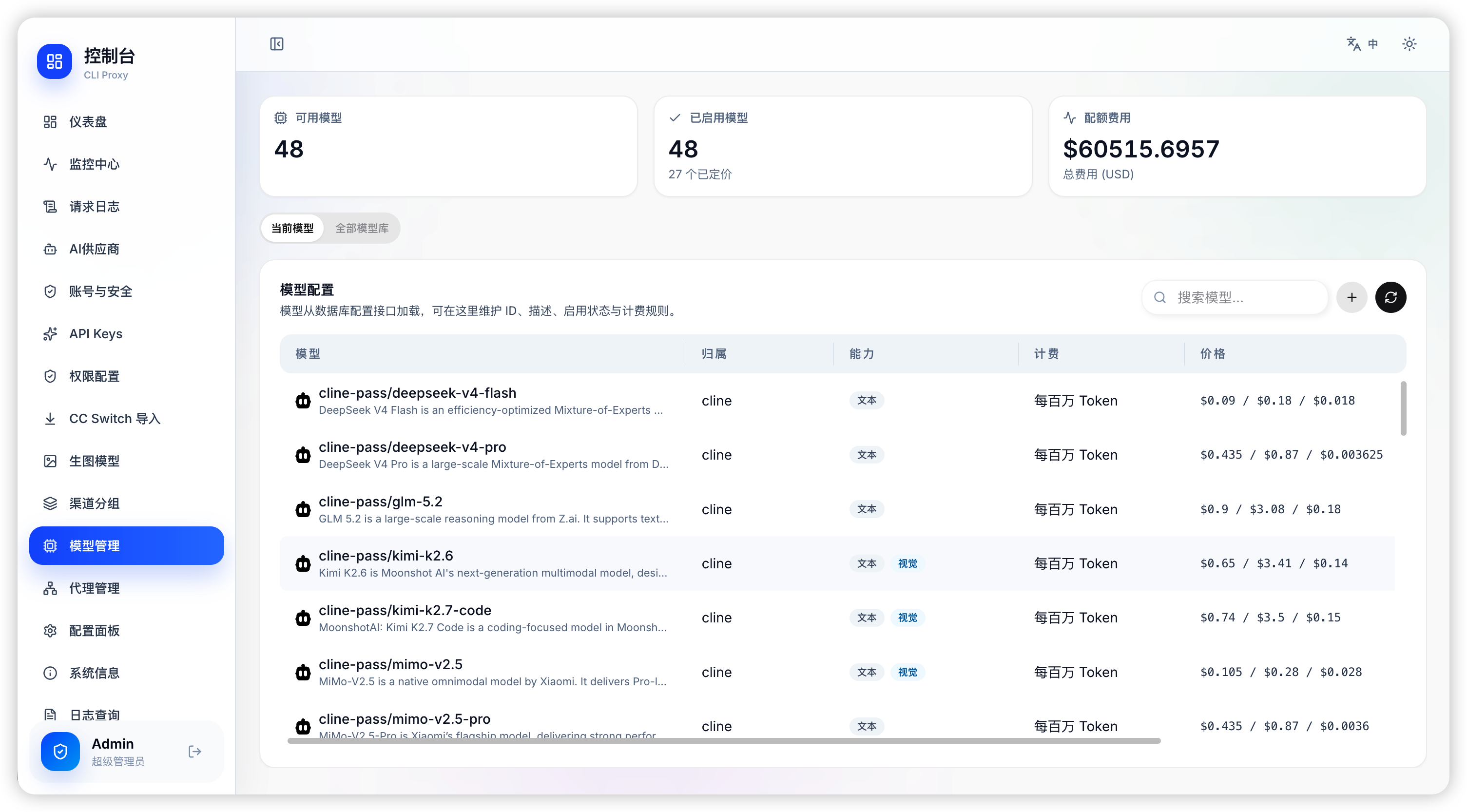Image resolution: width=1467 pixels, height=812 pixels.
Task: Refresh the model list
Action: pos(1390,297)
